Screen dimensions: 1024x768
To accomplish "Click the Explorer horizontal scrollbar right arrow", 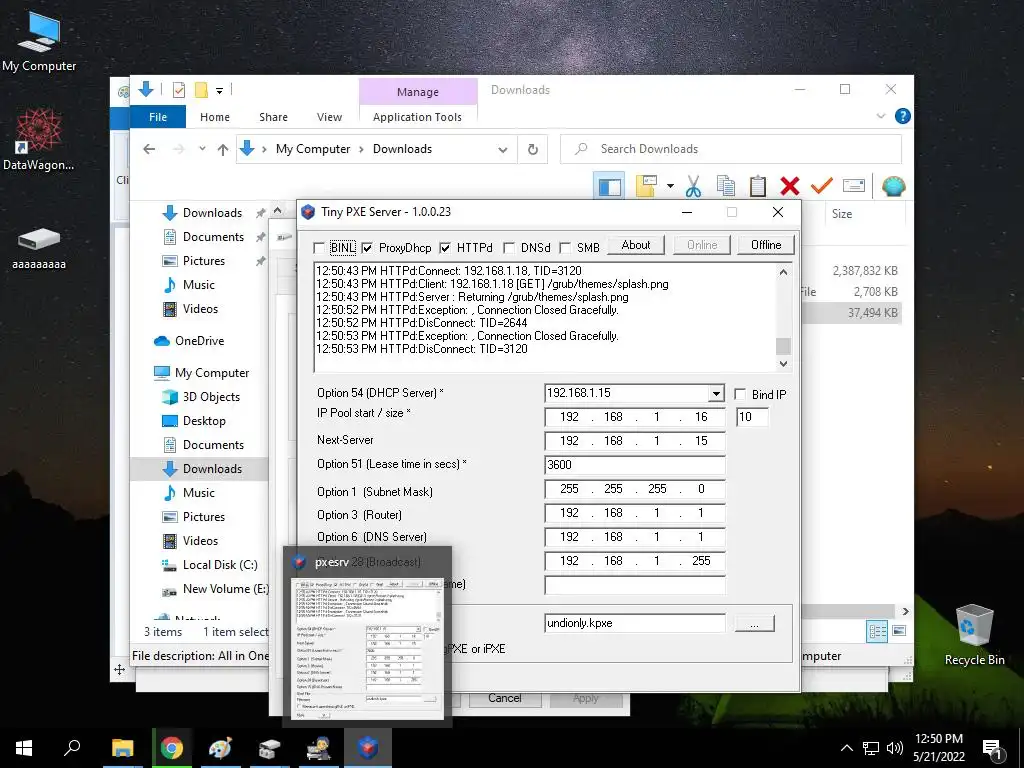I will [905, 611].
